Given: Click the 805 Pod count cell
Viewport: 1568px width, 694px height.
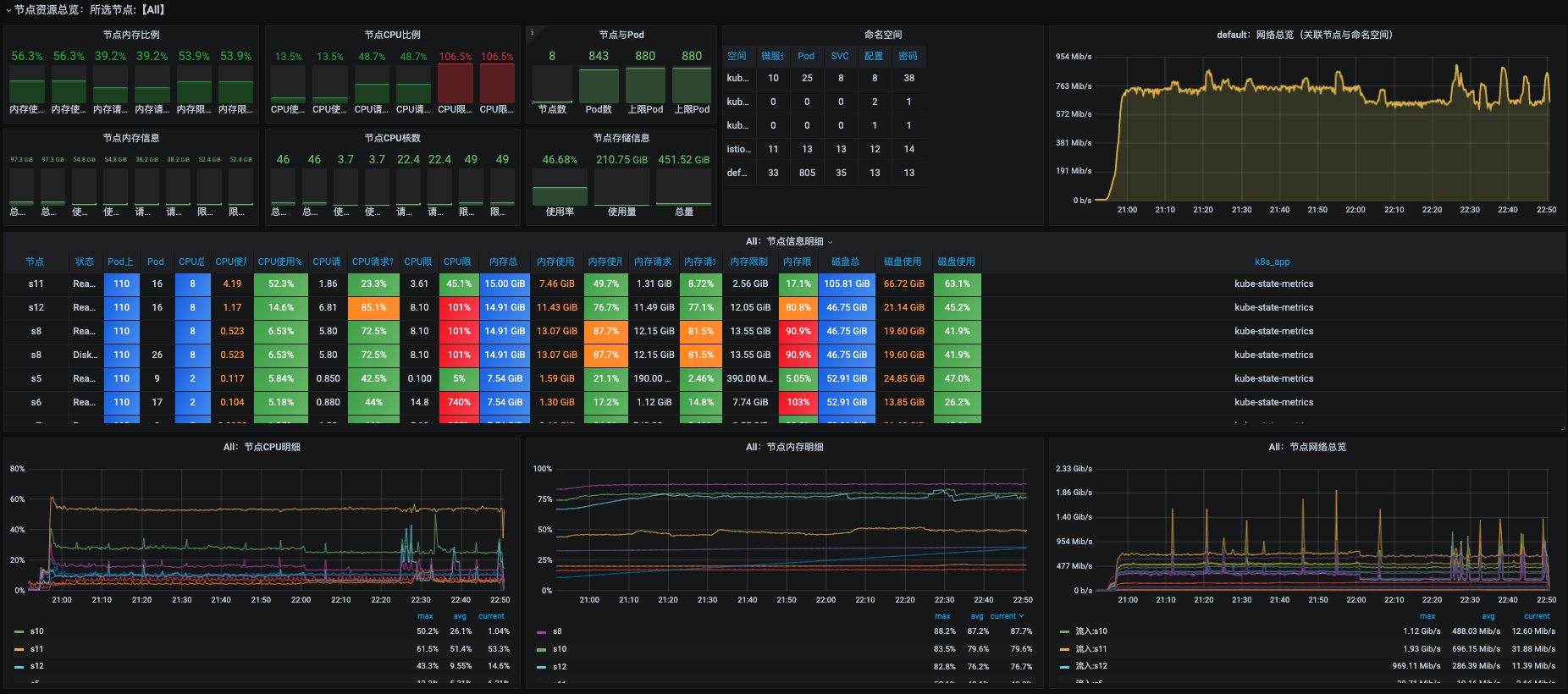Looking at the screenshot, I should pos(807,173).
